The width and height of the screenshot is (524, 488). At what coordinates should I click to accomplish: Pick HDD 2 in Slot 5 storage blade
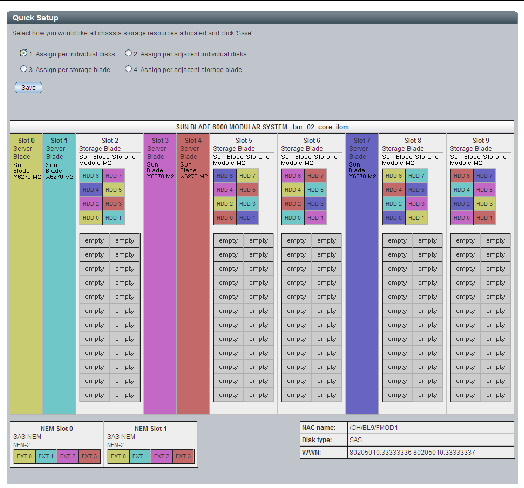point(225,204)
